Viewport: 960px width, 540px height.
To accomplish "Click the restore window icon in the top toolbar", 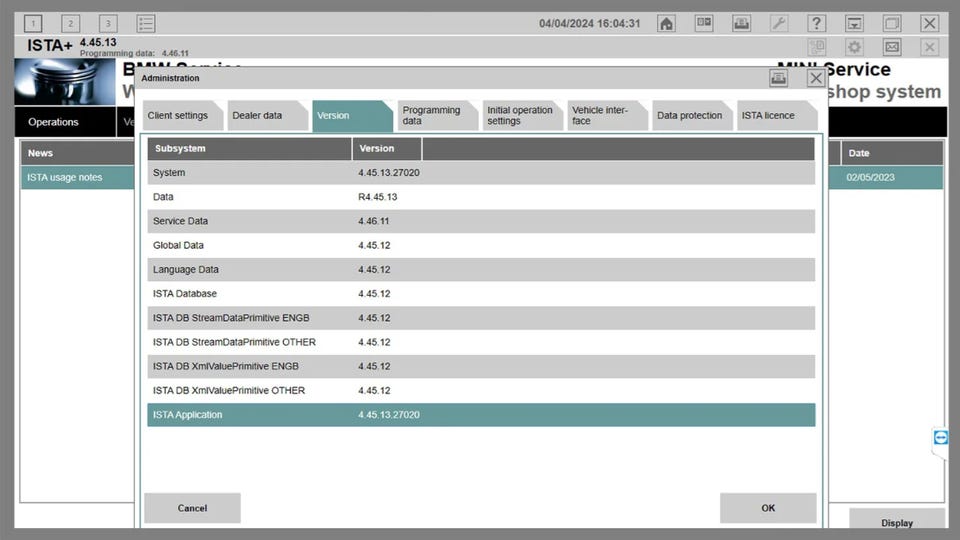I will 891,24.
